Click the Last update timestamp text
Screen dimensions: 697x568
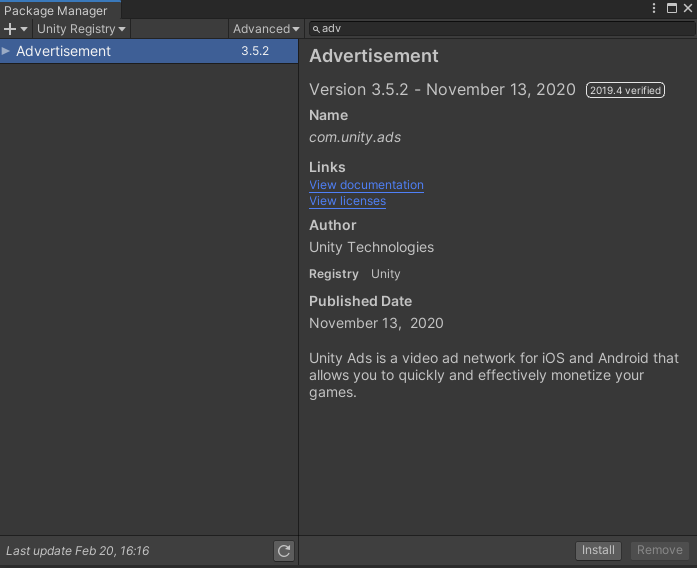pyautogui.click(x=77, y=551)
